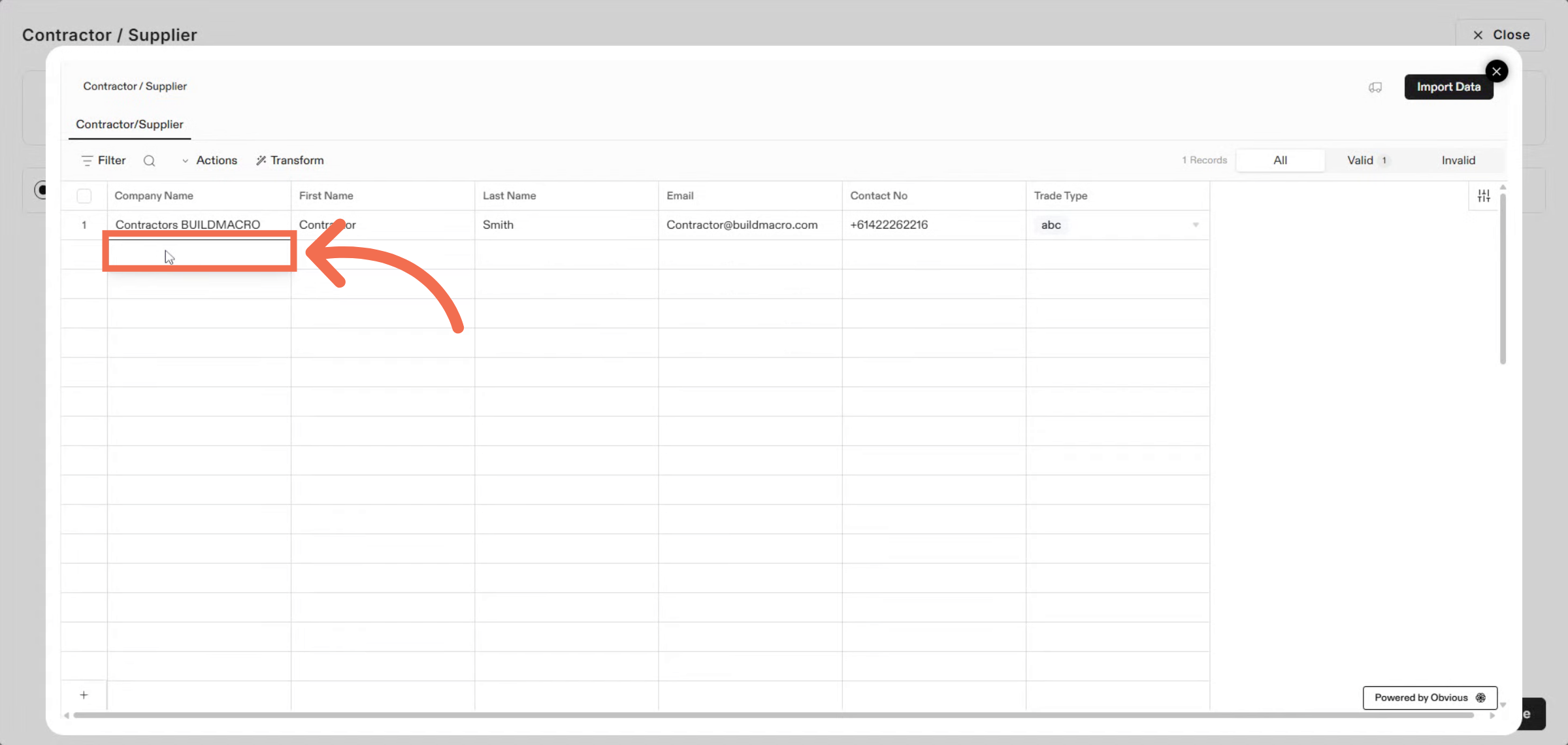Click the feedback chat icon

(x=1375, y=88)
